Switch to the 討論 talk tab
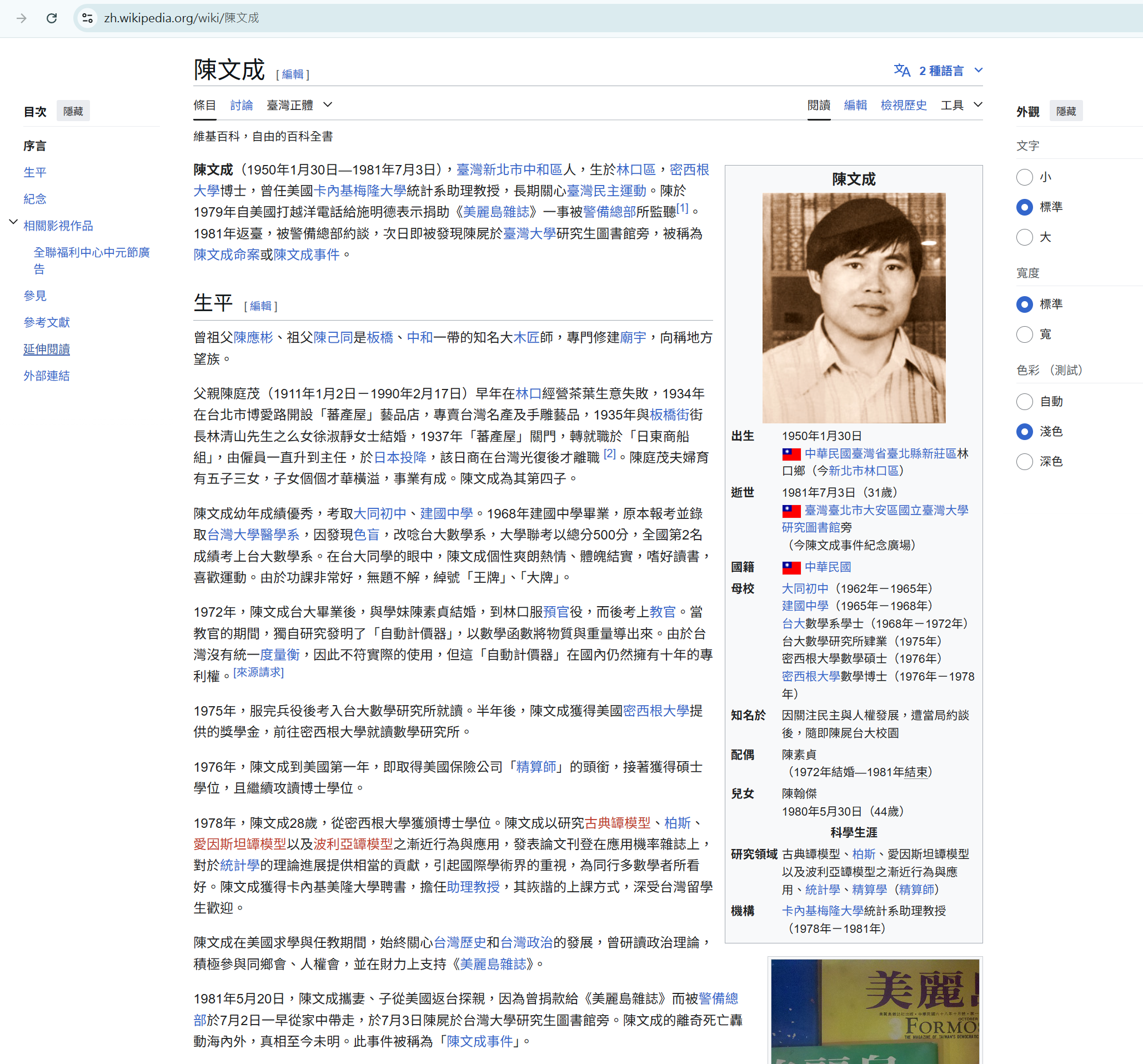The height and width of the screenshot is (1064, 1143). (242, 105)
